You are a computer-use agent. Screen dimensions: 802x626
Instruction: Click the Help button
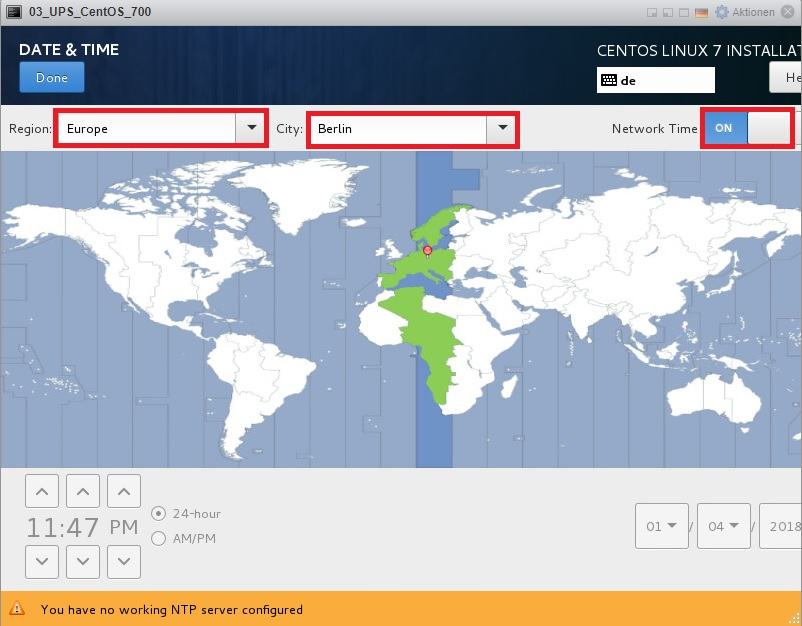[786, 77]
